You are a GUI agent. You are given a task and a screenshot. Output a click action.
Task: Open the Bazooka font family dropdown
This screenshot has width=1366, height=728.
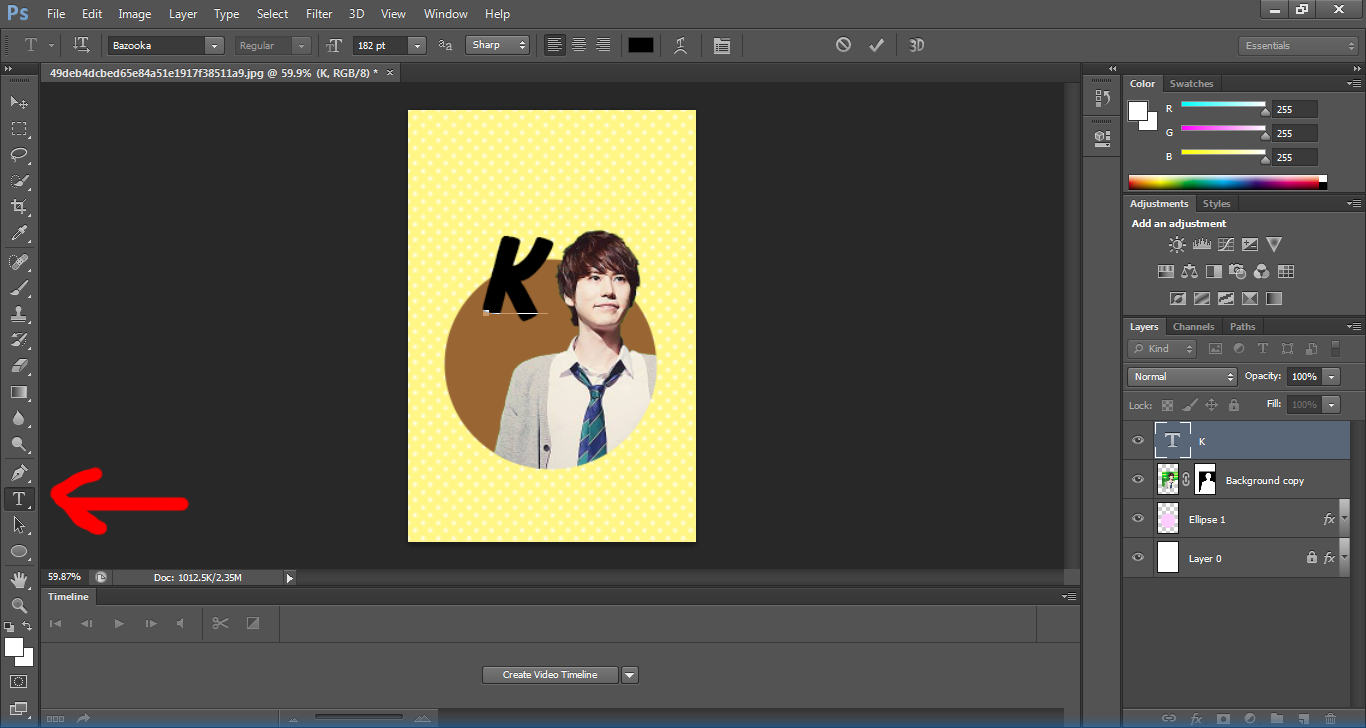[x=214, y=46]
